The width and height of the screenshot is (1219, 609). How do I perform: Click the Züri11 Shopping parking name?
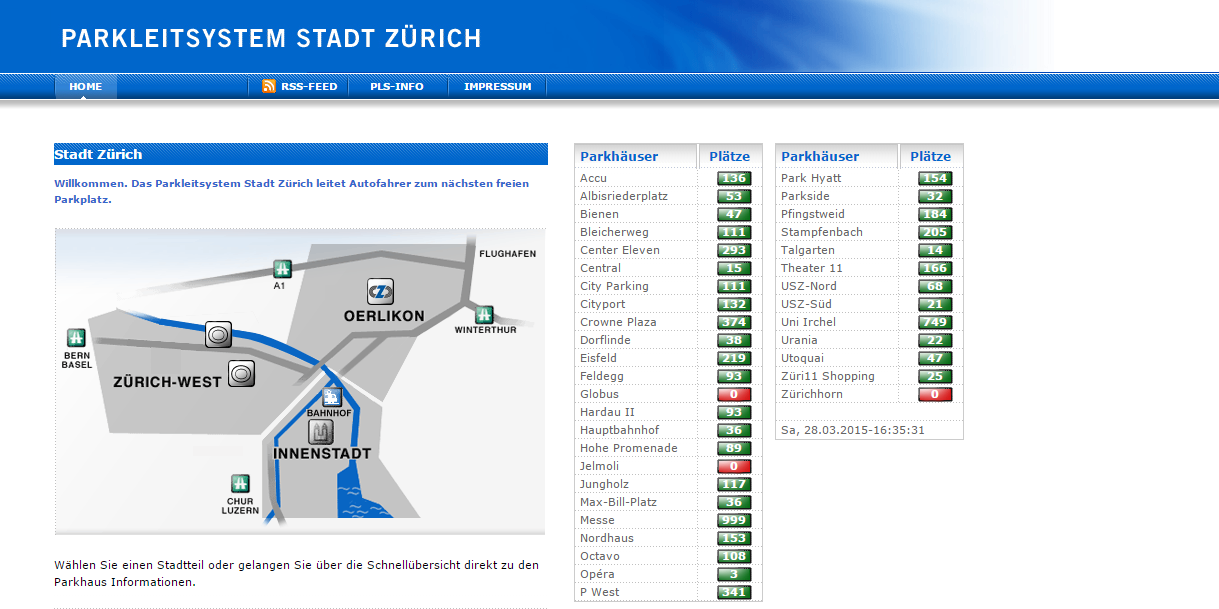[828, 376]
